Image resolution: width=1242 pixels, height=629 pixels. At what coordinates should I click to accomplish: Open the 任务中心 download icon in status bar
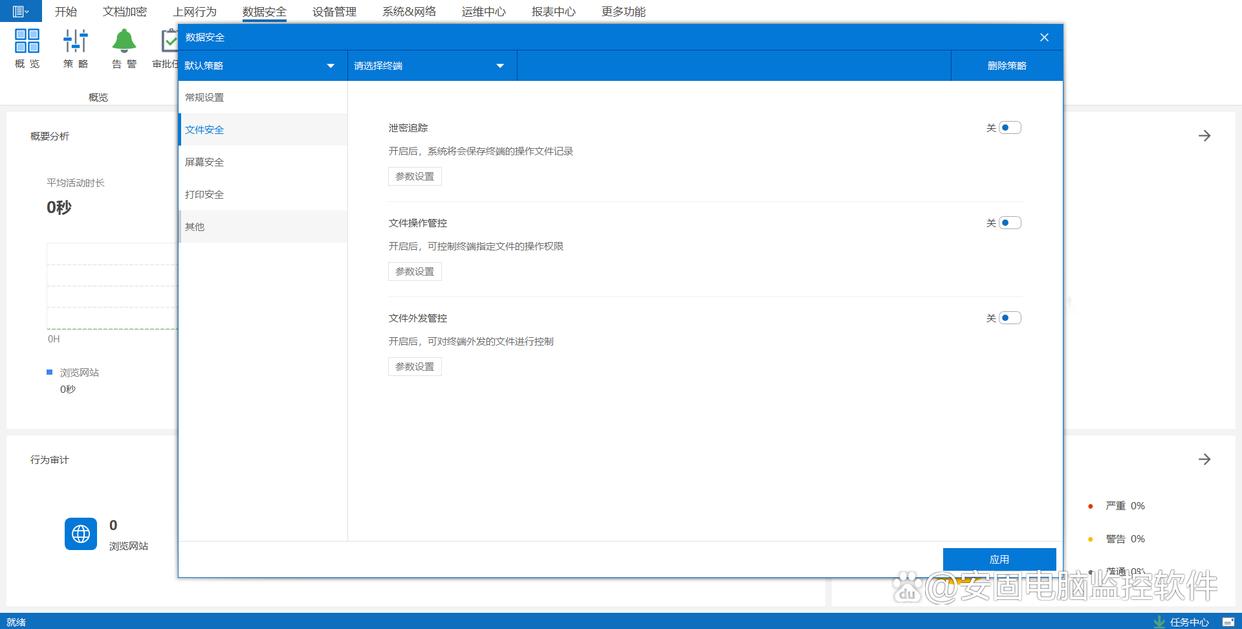click(x=1159, y=621)
